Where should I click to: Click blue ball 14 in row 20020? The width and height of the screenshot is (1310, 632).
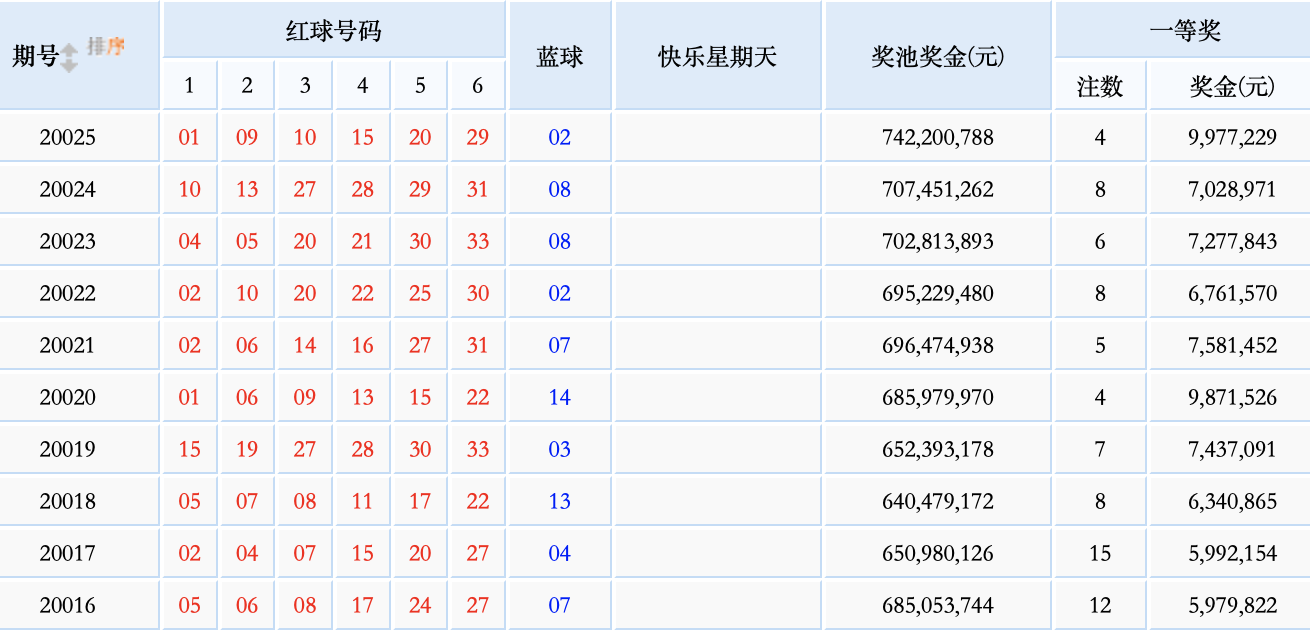559,396
